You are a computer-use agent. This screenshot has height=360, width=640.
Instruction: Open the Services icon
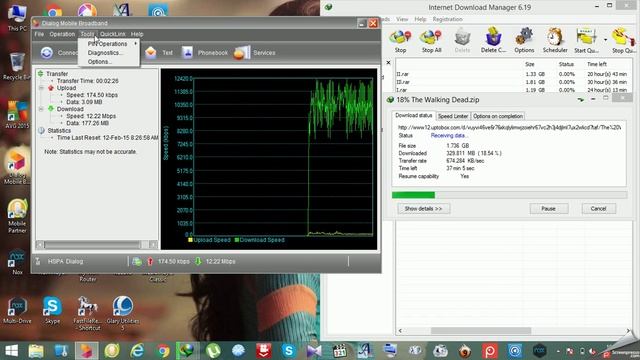coord(242,53)
